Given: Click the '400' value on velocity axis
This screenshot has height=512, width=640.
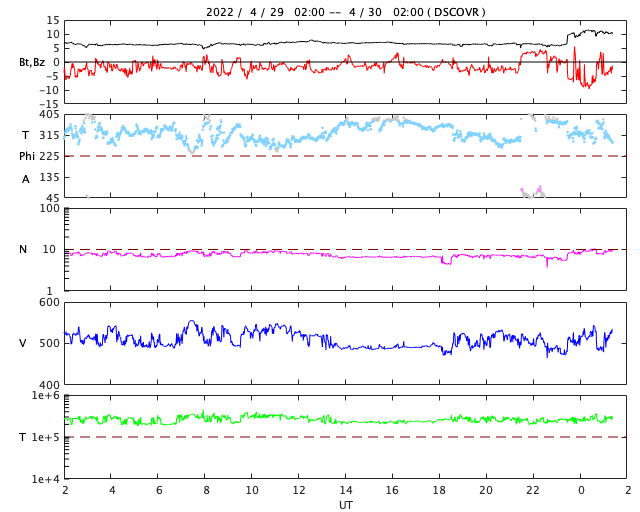Looking at the screenshot, I should [49, 385].
